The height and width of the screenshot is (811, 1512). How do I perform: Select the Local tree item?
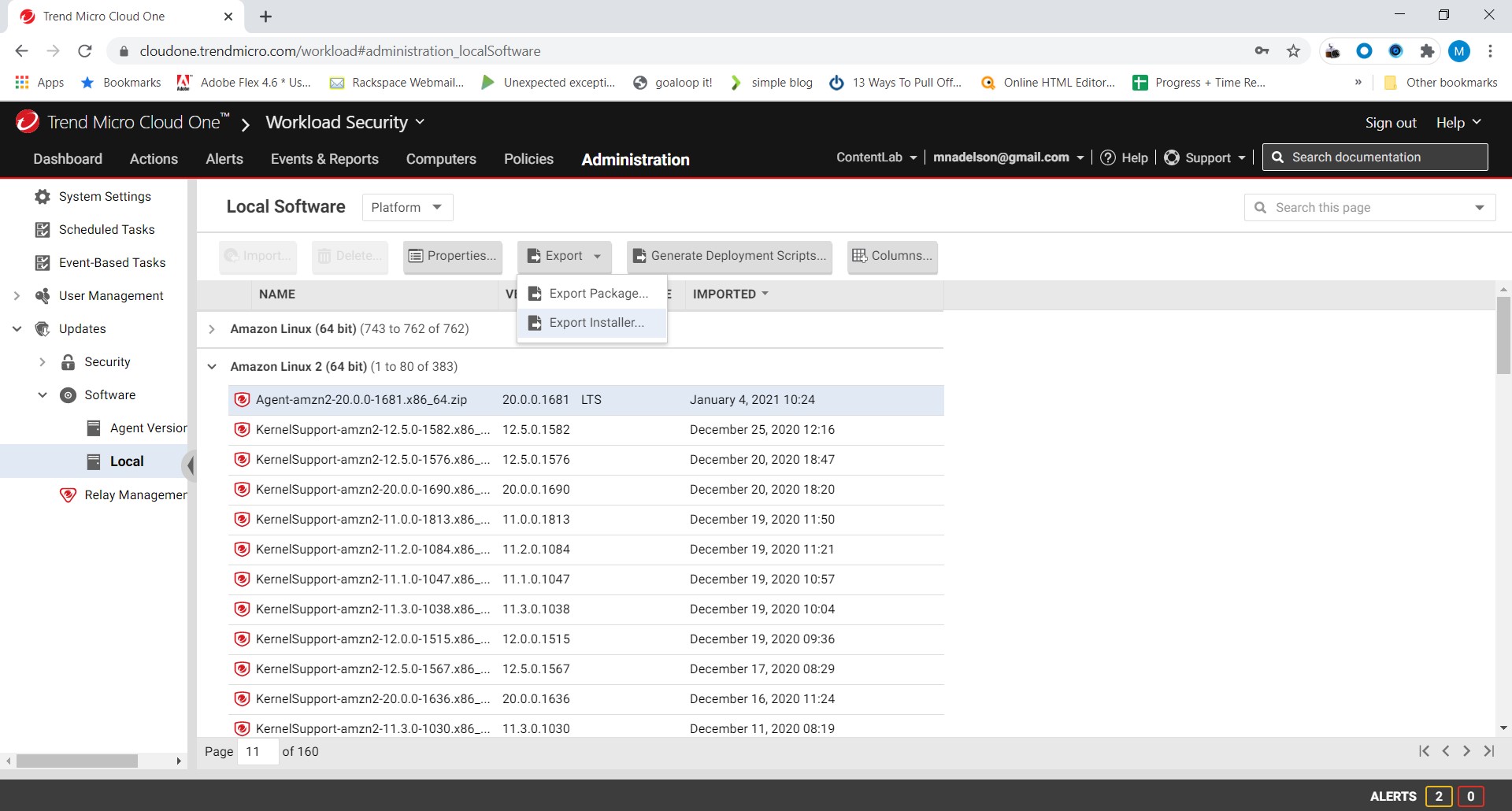pyautogui.click(x=127, y=461)
